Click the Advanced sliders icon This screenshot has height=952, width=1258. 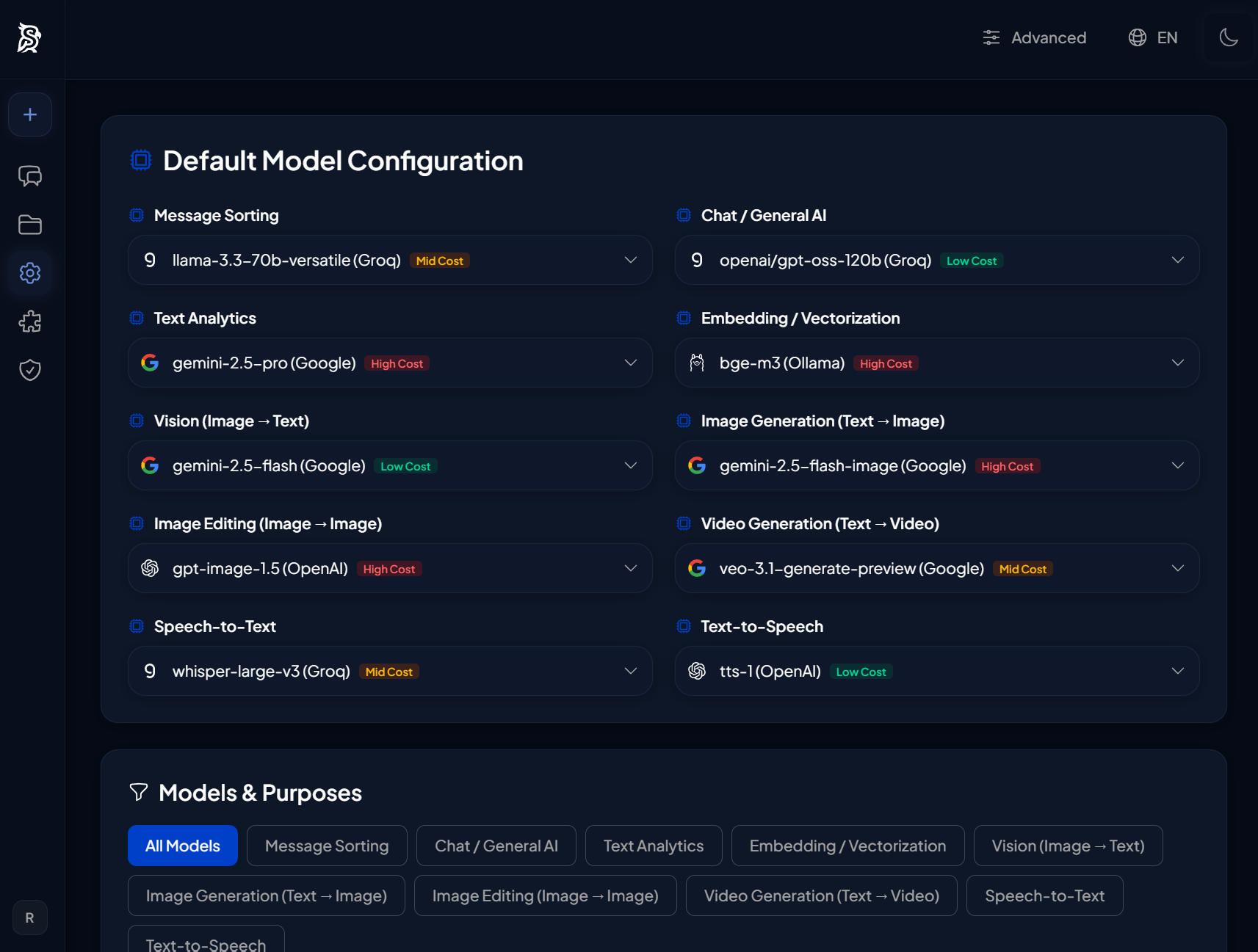coord(991,37)
